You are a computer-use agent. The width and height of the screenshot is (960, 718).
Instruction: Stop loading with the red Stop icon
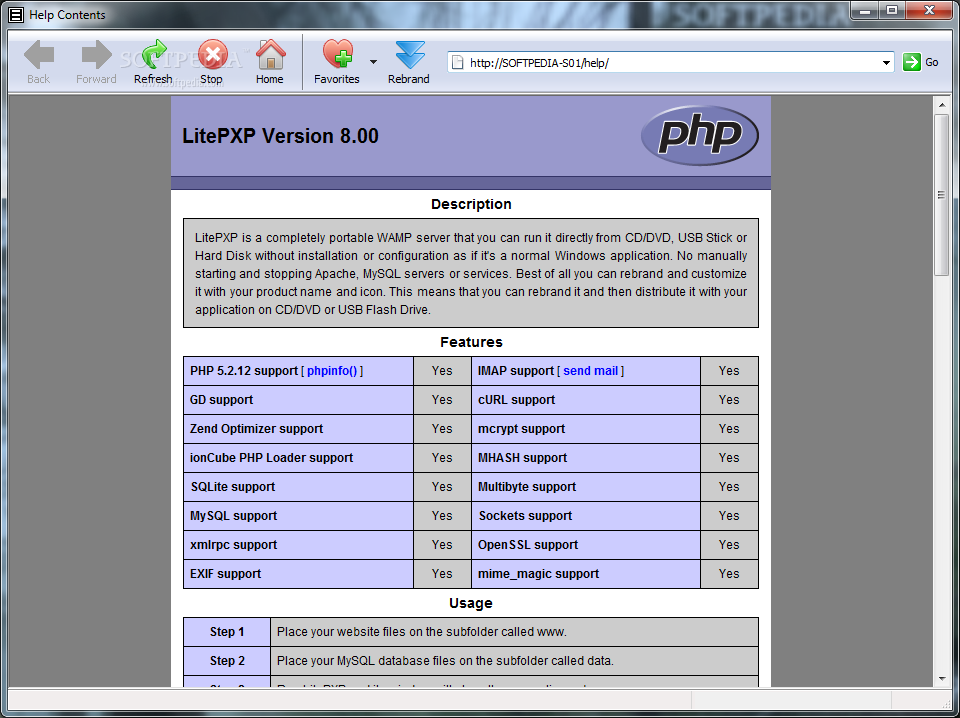point(212,55)
